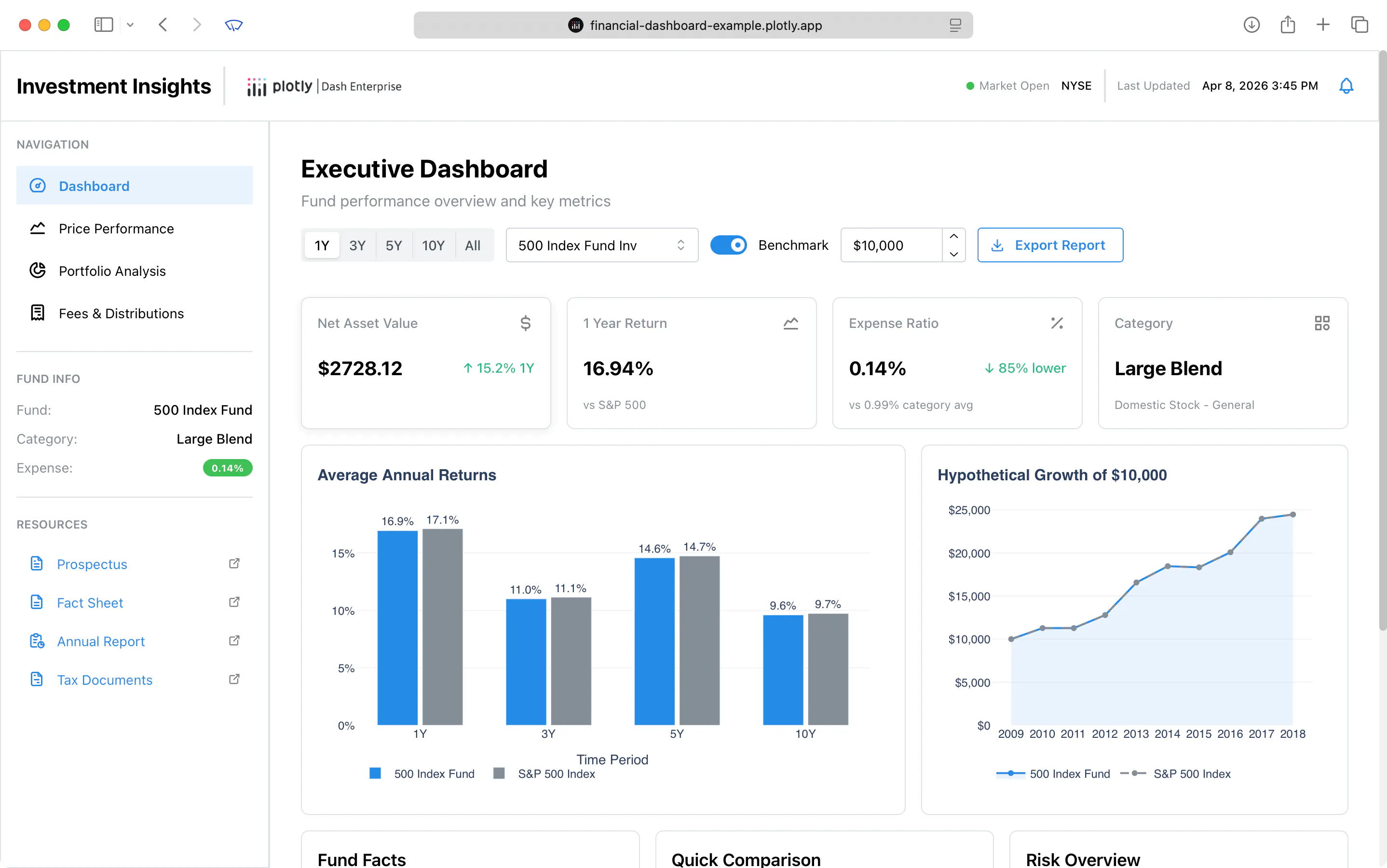Screen dimensions: 1387x868
Task: Select the 3Y time range tab
Action: click(357, 245)
